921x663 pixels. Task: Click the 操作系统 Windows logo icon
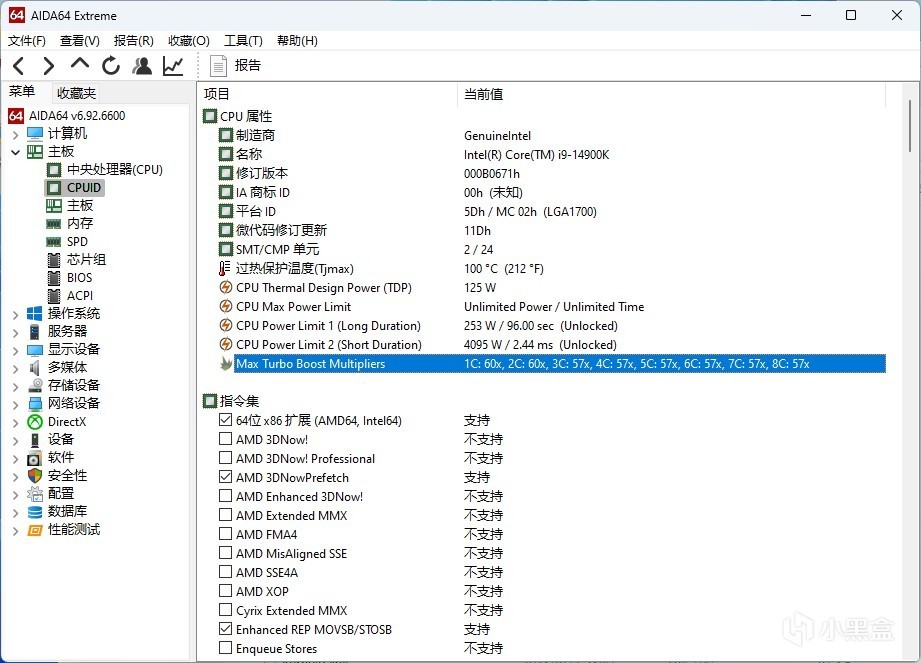point(35,314)
